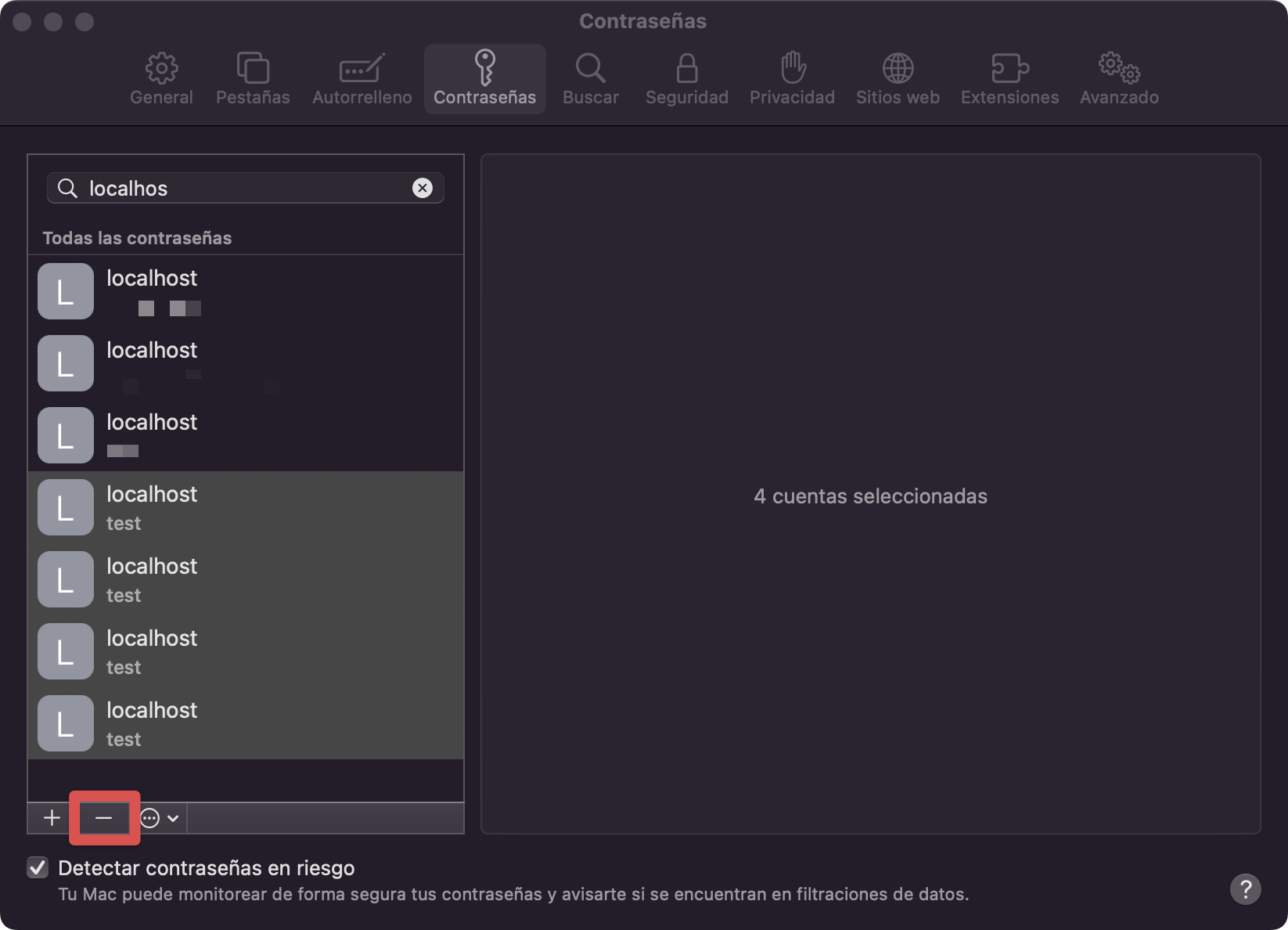Open the General preferences tab

161,79
